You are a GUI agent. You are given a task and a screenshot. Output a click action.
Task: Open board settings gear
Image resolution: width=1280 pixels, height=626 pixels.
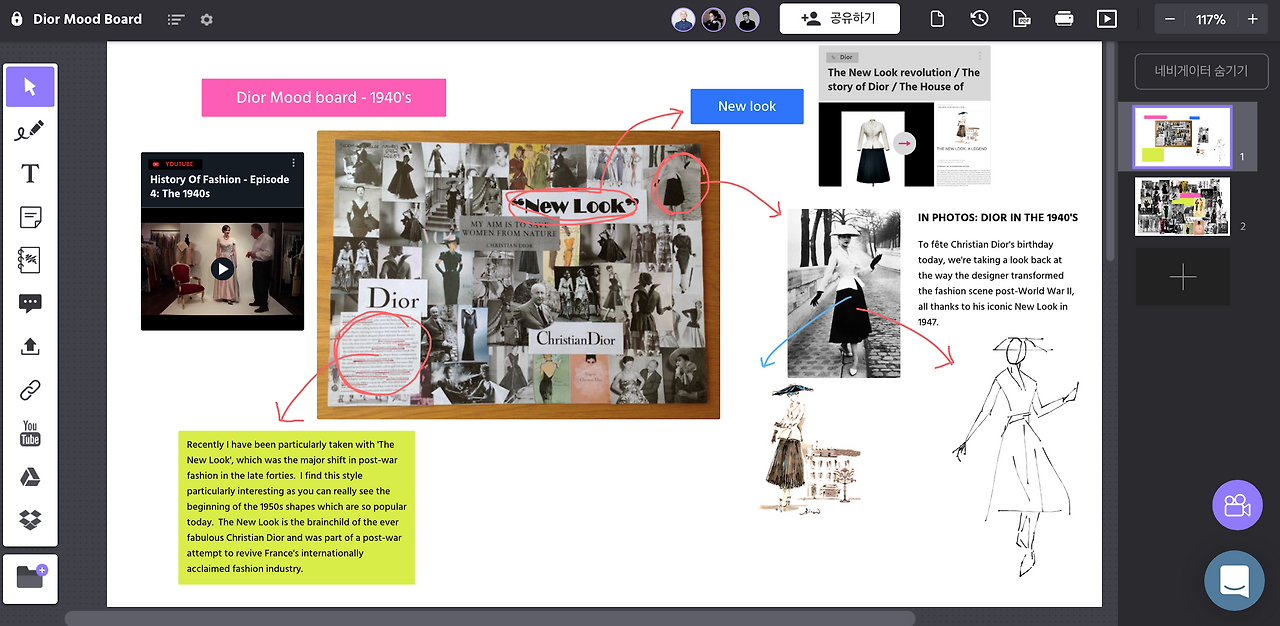pos(207,19)
